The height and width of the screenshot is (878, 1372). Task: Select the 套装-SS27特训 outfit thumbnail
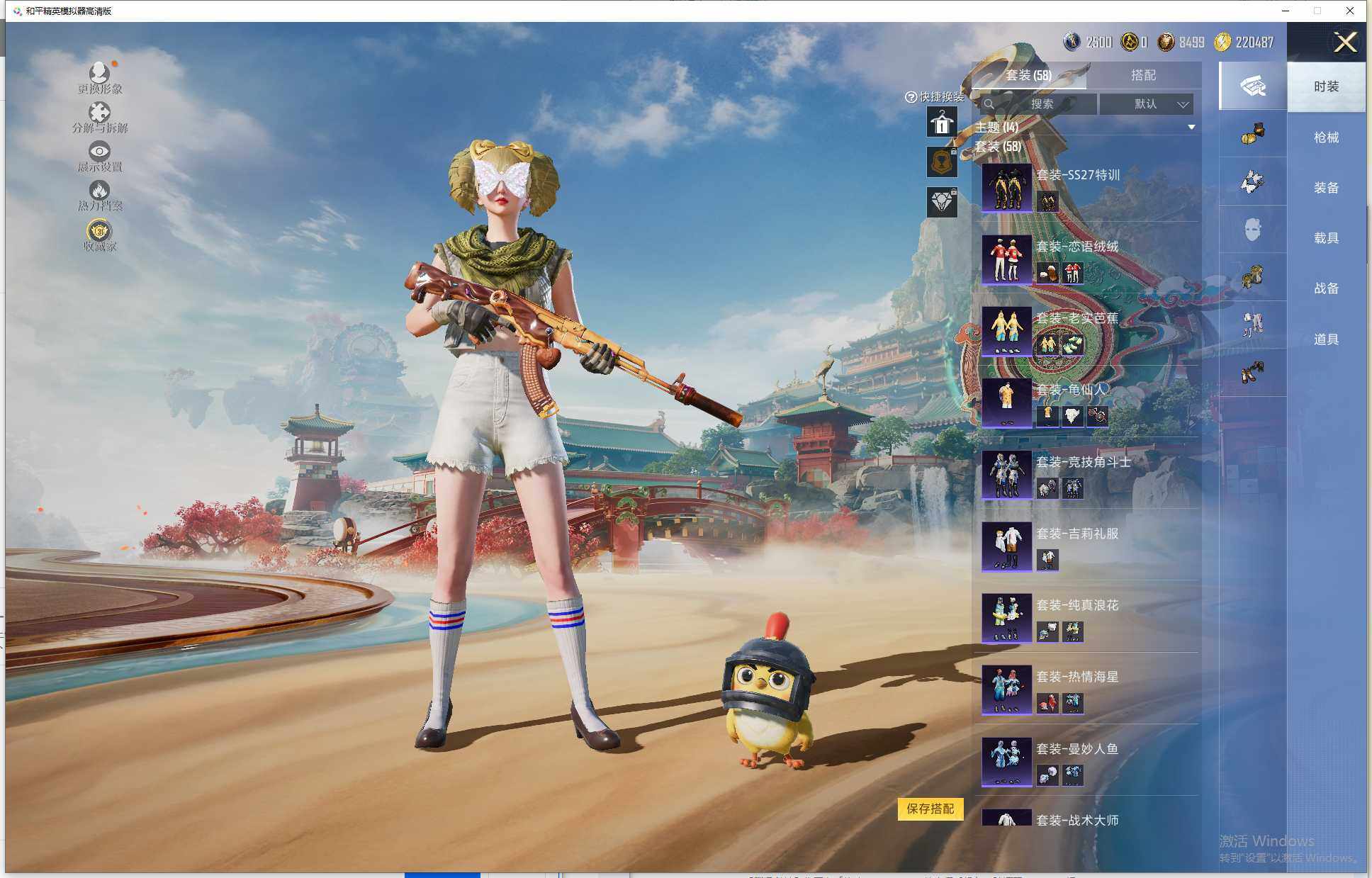1006,188
